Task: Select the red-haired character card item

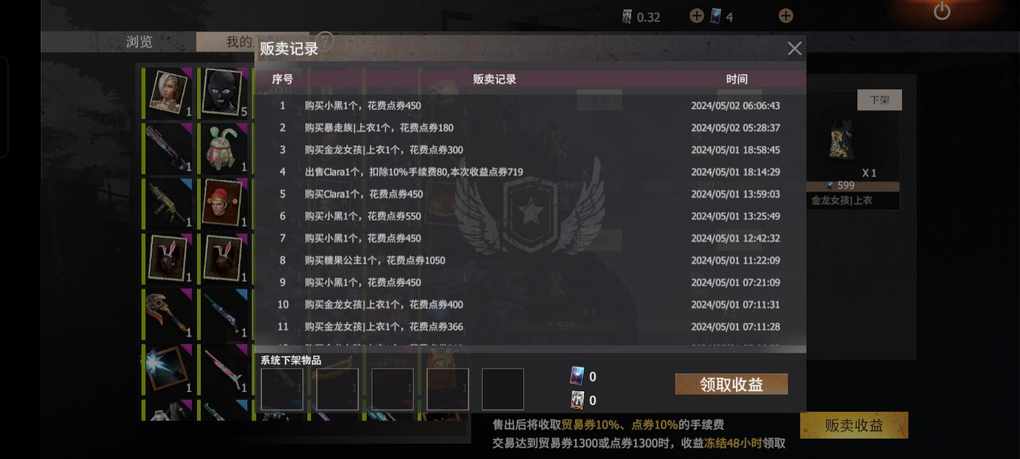Action: (225, 203)
